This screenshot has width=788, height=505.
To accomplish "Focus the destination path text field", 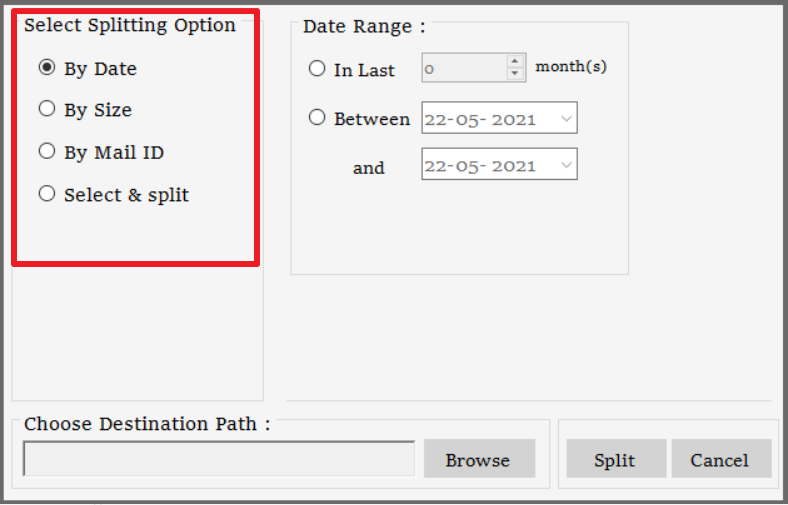I will pos(219,459).
